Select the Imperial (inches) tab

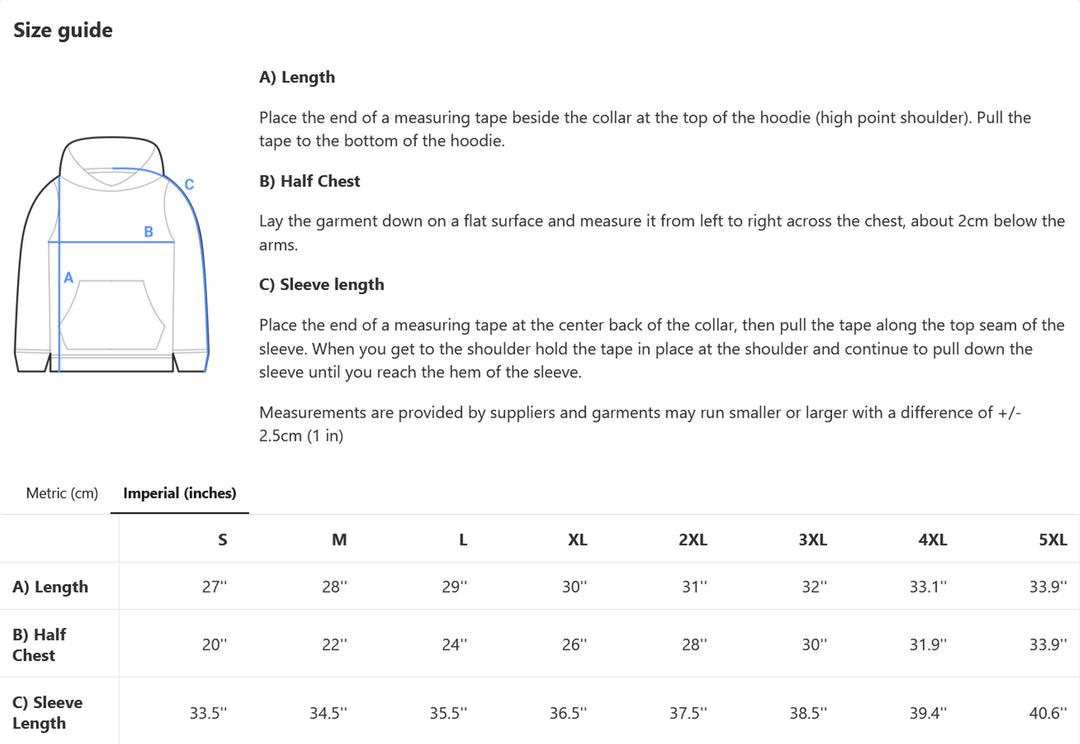[x=180, y=493]
